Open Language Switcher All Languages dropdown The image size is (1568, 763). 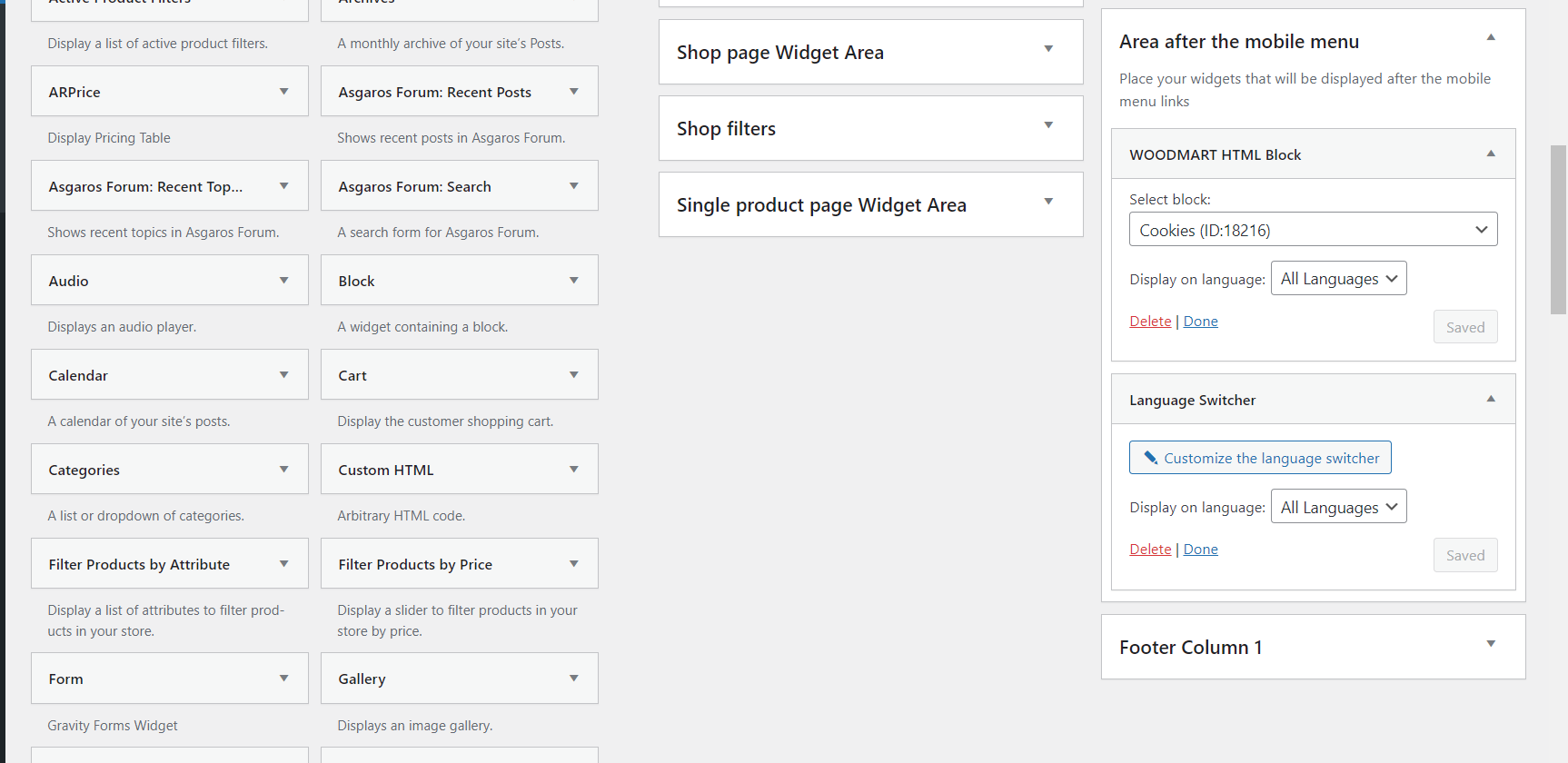pos(1338,507)
